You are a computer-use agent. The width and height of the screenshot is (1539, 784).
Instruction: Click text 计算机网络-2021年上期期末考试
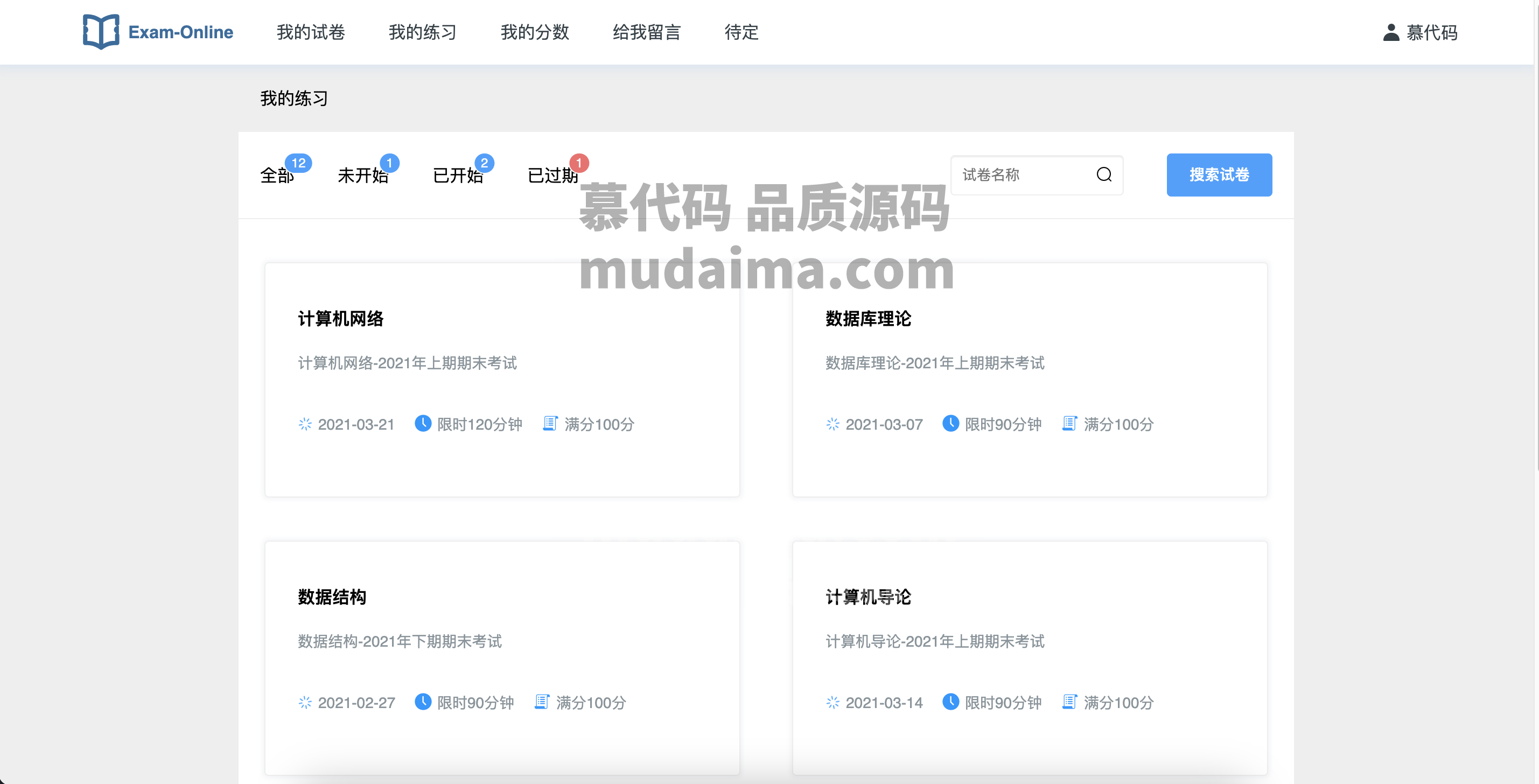407,363
